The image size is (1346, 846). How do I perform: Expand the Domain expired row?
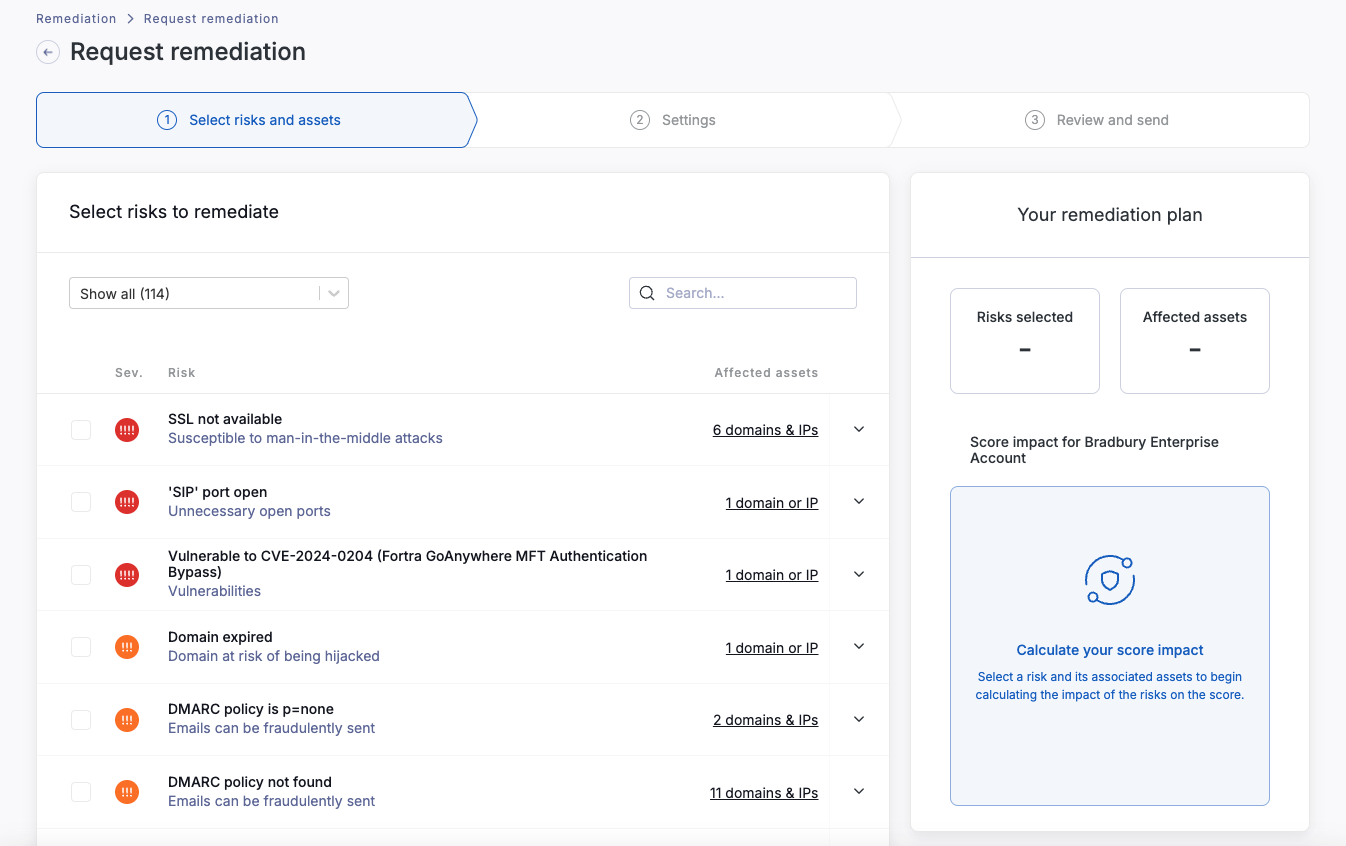pyautogui.click(x=859, y=646)
